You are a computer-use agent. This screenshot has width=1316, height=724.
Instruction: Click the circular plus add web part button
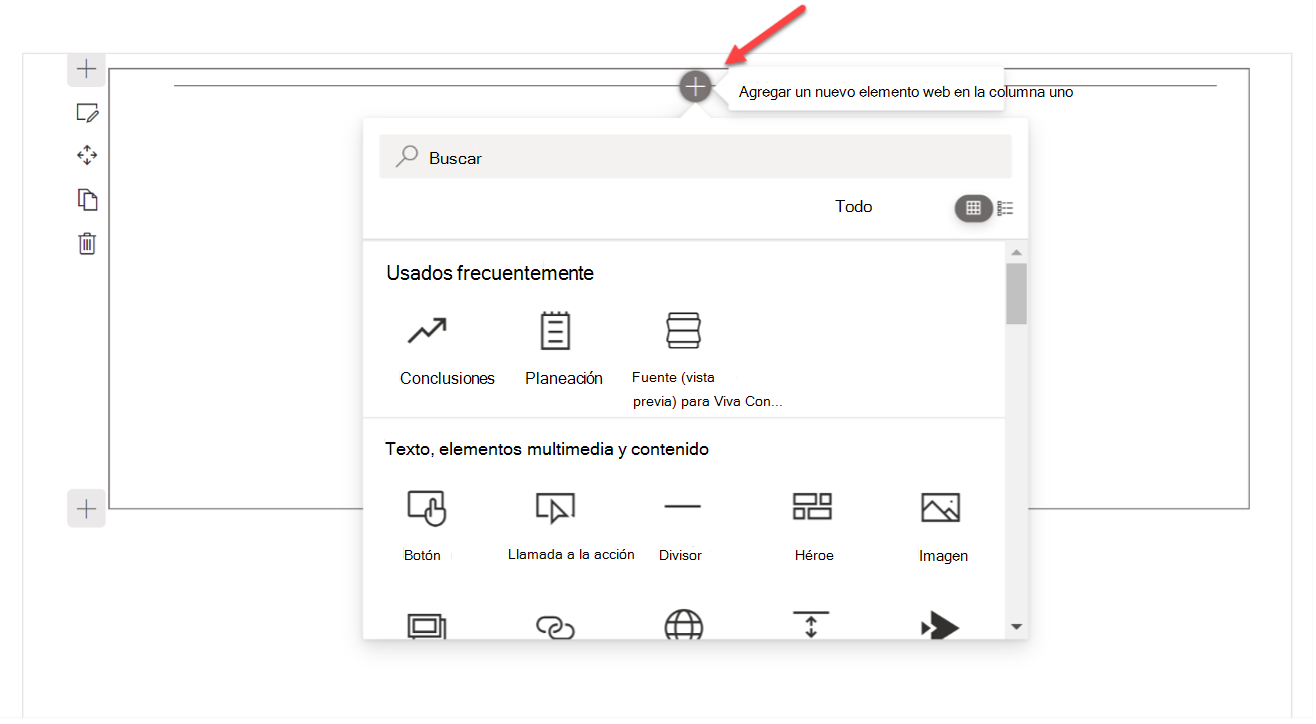[695, 87]
